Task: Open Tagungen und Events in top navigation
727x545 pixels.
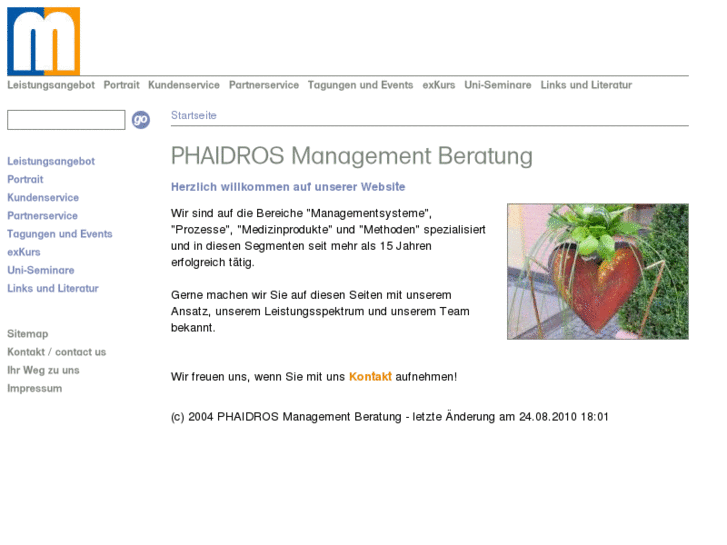Action: [x=360, y=85]
